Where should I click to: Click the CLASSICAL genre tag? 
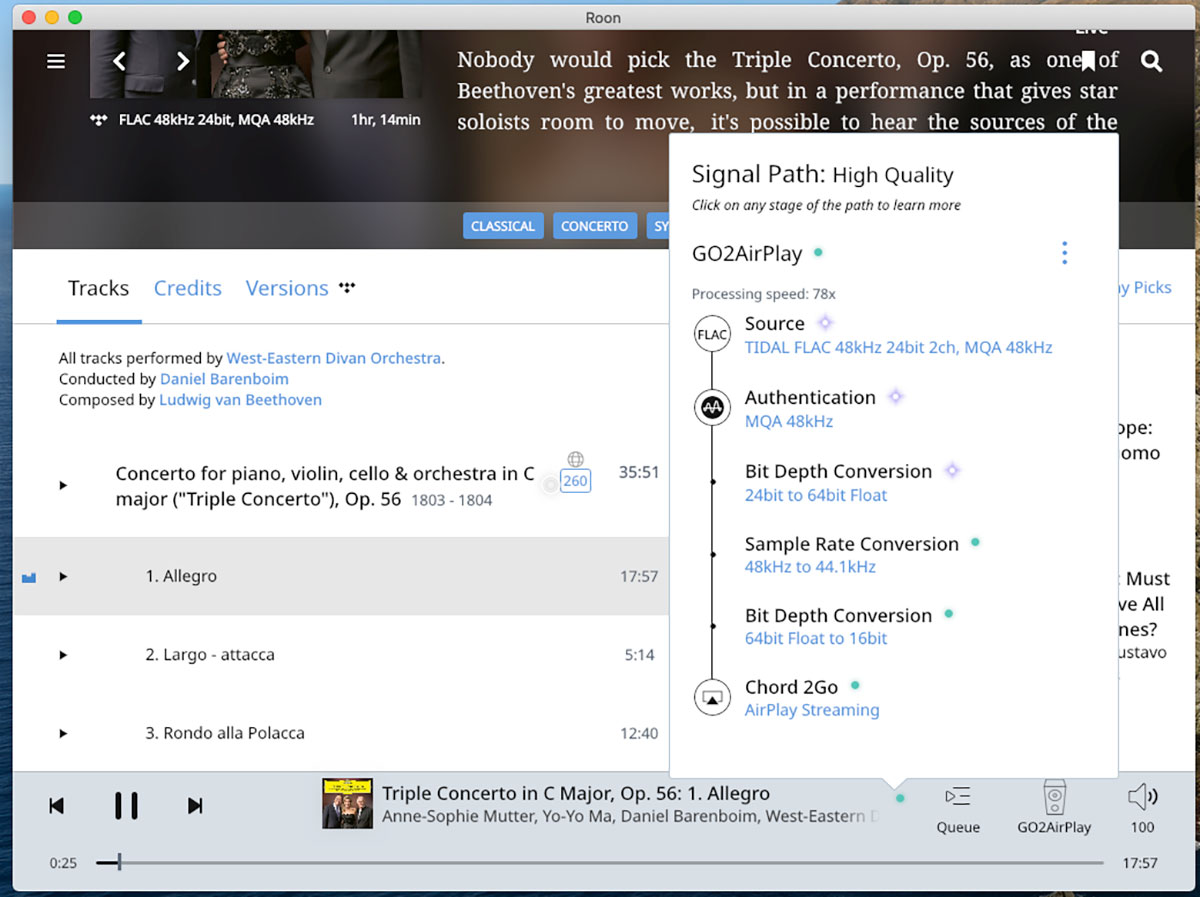[503, 226]
